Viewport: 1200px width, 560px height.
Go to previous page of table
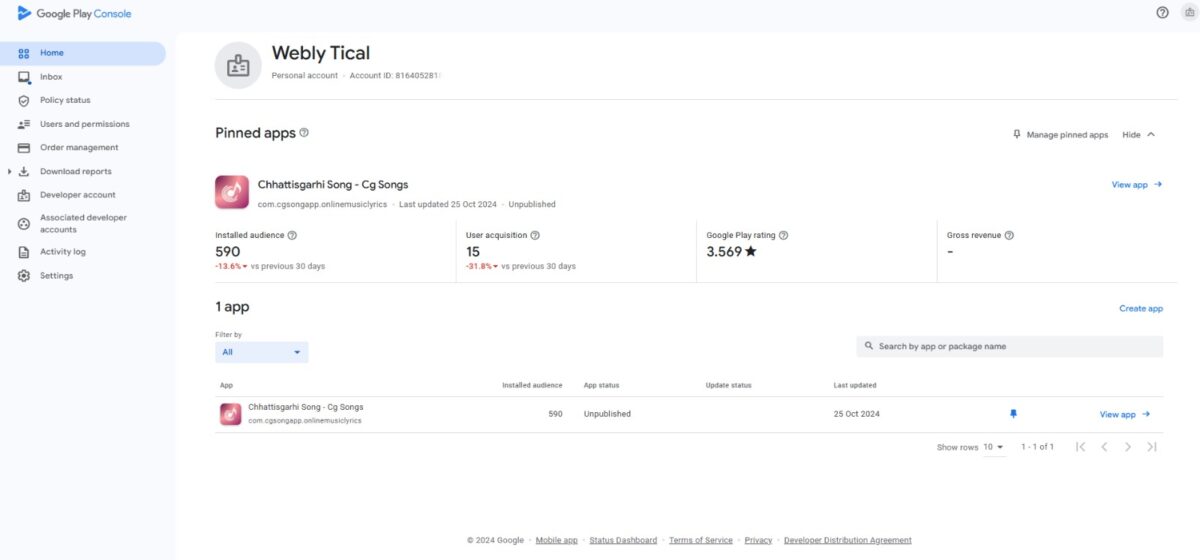(x=1104, y=447)
